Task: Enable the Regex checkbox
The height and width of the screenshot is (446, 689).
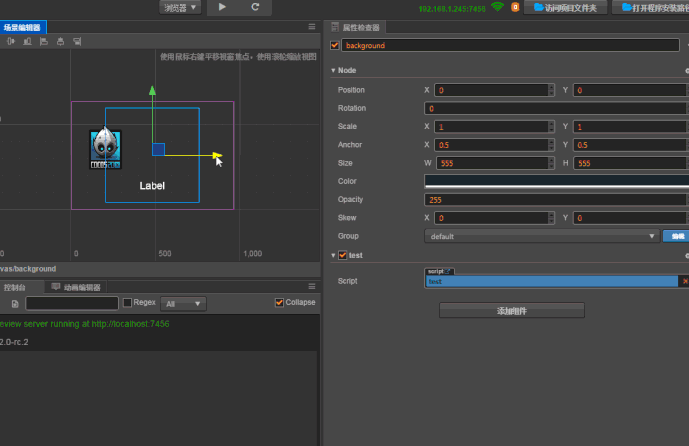Action: (127, 303)
